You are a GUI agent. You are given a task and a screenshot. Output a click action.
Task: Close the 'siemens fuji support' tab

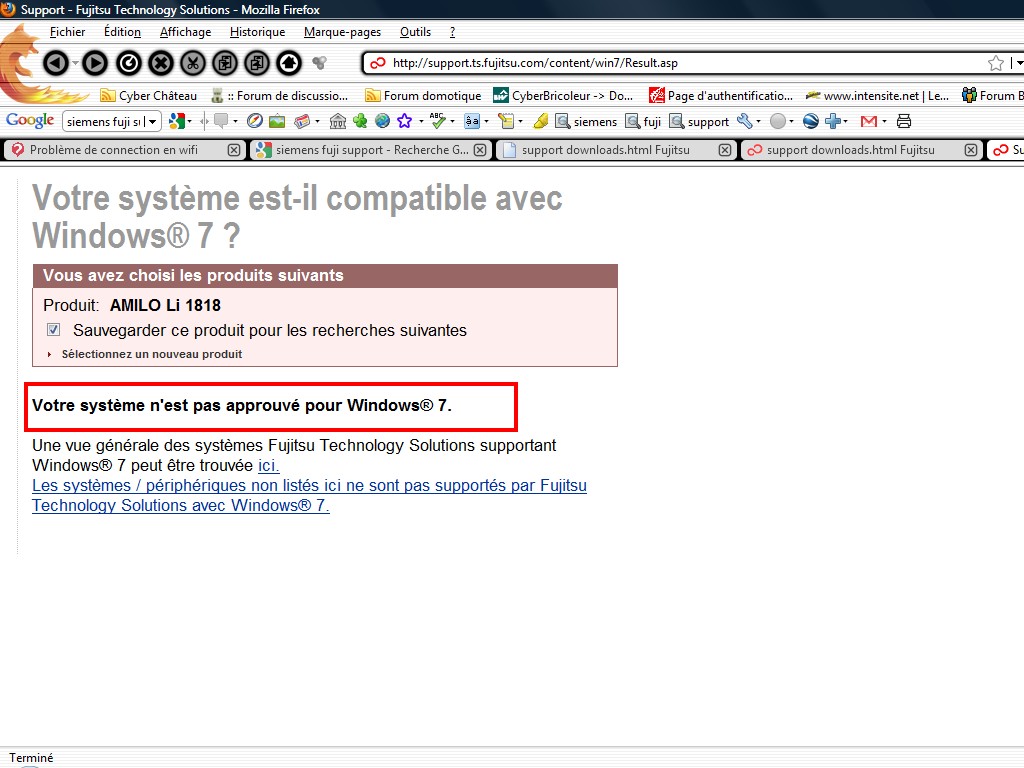(x=480, y=150)
